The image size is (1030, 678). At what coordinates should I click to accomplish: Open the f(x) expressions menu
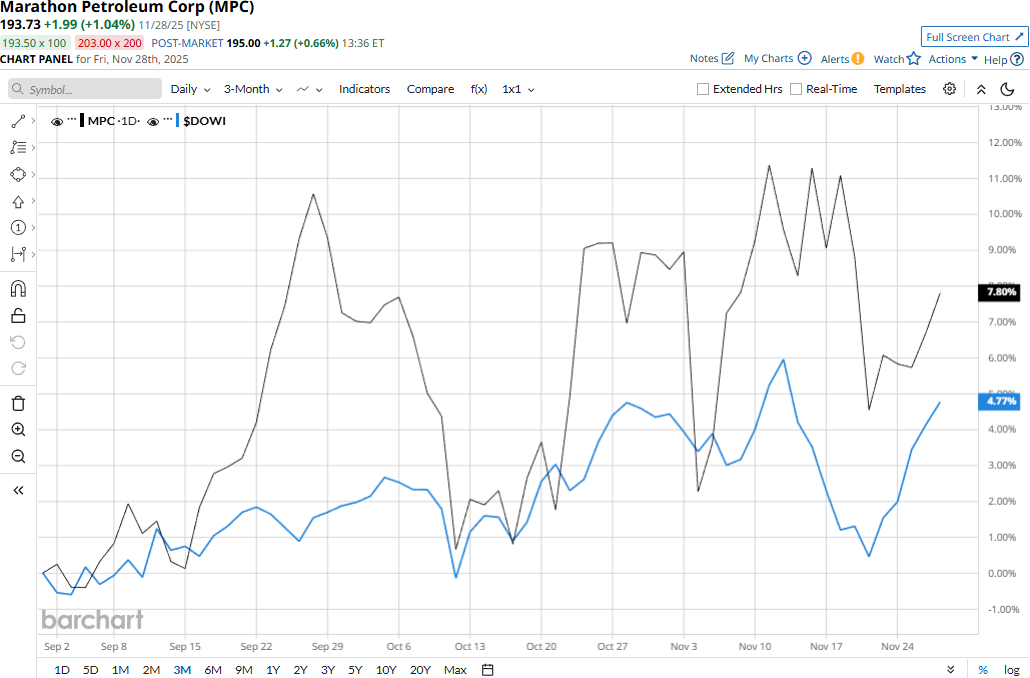479,89
